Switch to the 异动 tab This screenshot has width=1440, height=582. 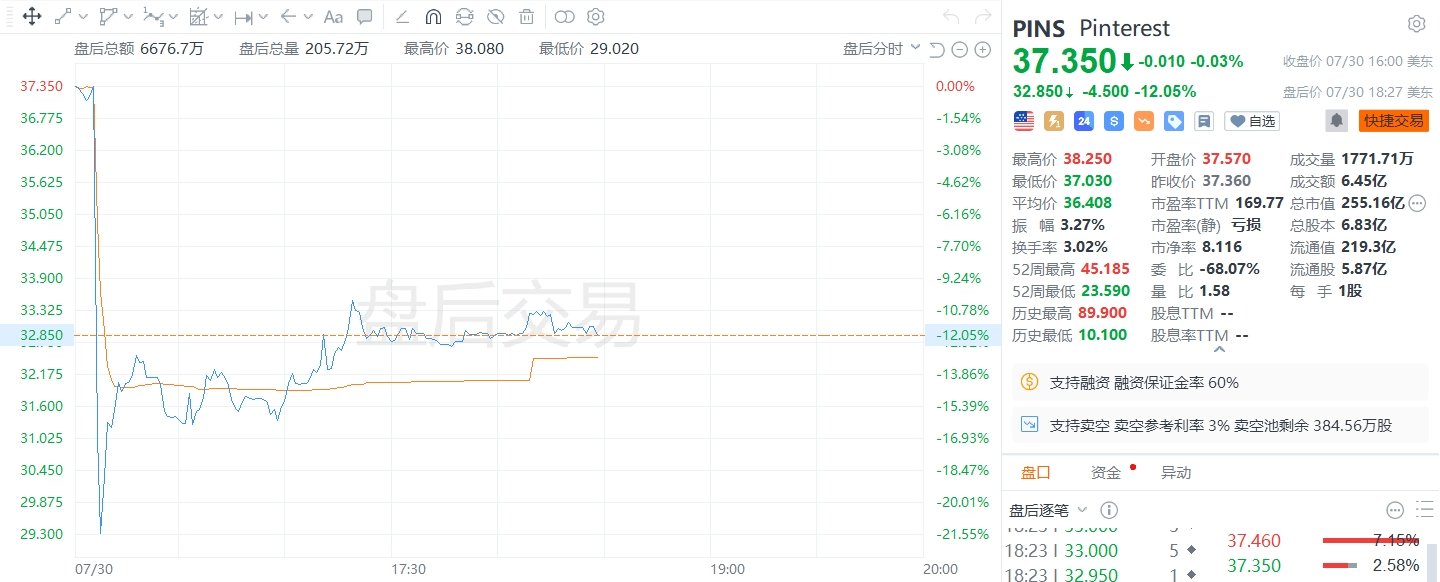click(x=1176, y=472)
